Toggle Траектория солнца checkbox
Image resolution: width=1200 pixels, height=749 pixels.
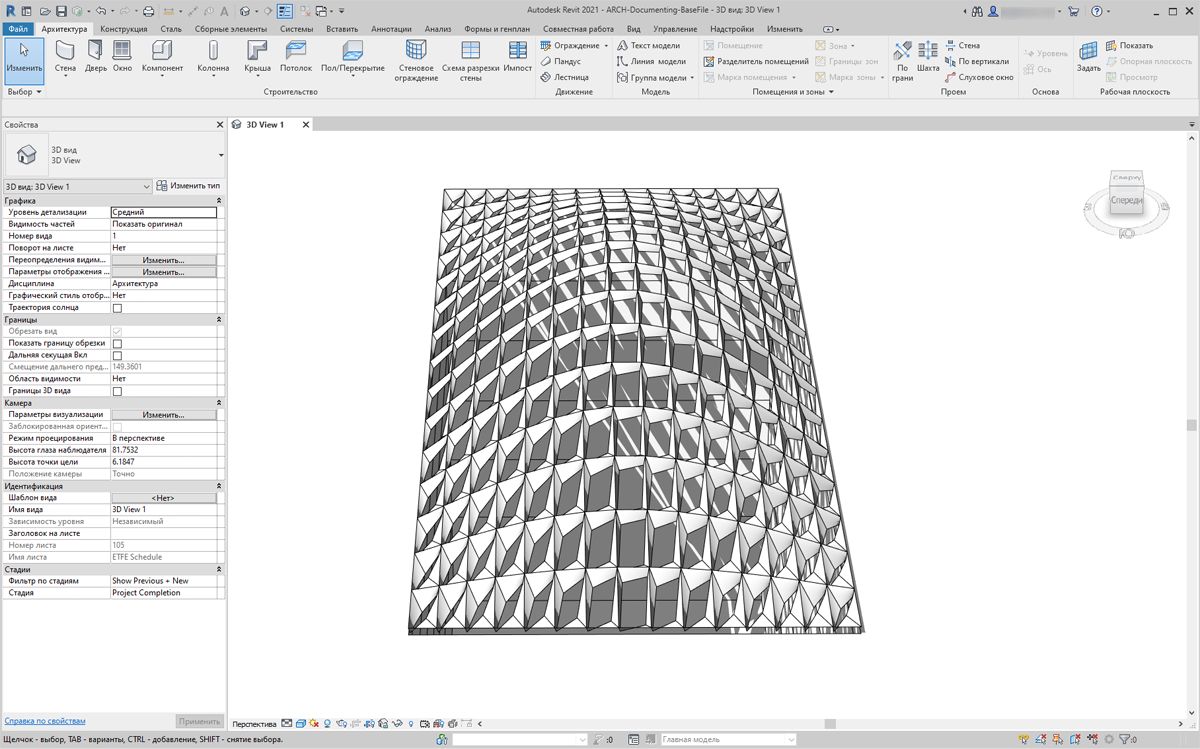117,308
